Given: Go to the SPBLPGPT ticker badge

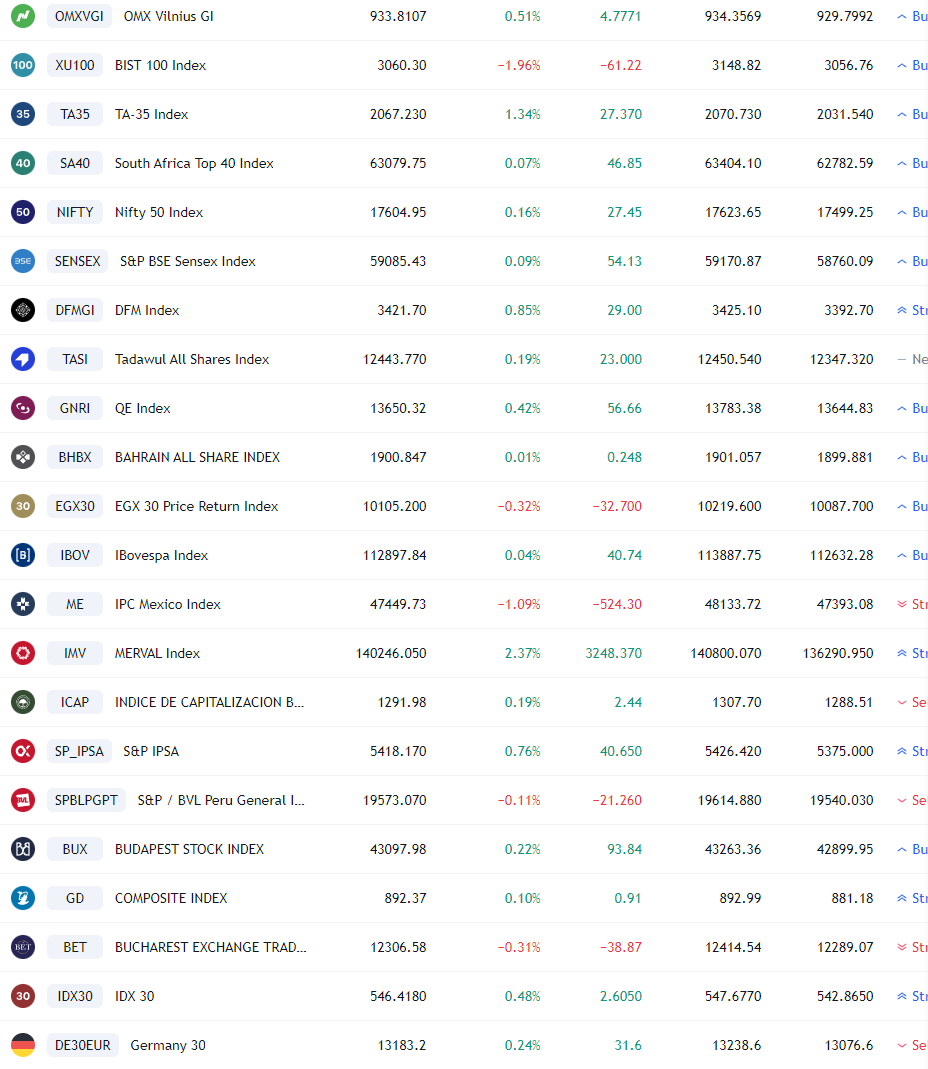Looking at the screenshot, I should coord(86,800).
